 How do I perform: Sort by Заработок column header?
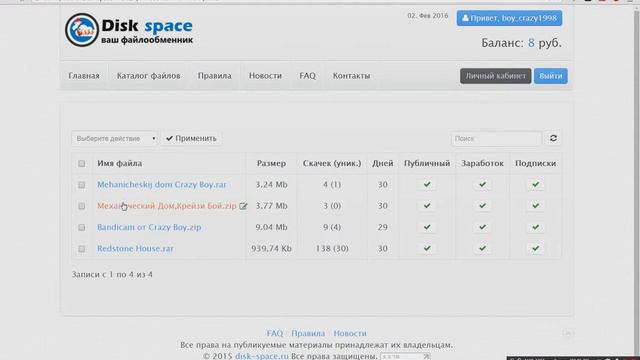click(482, 163)
